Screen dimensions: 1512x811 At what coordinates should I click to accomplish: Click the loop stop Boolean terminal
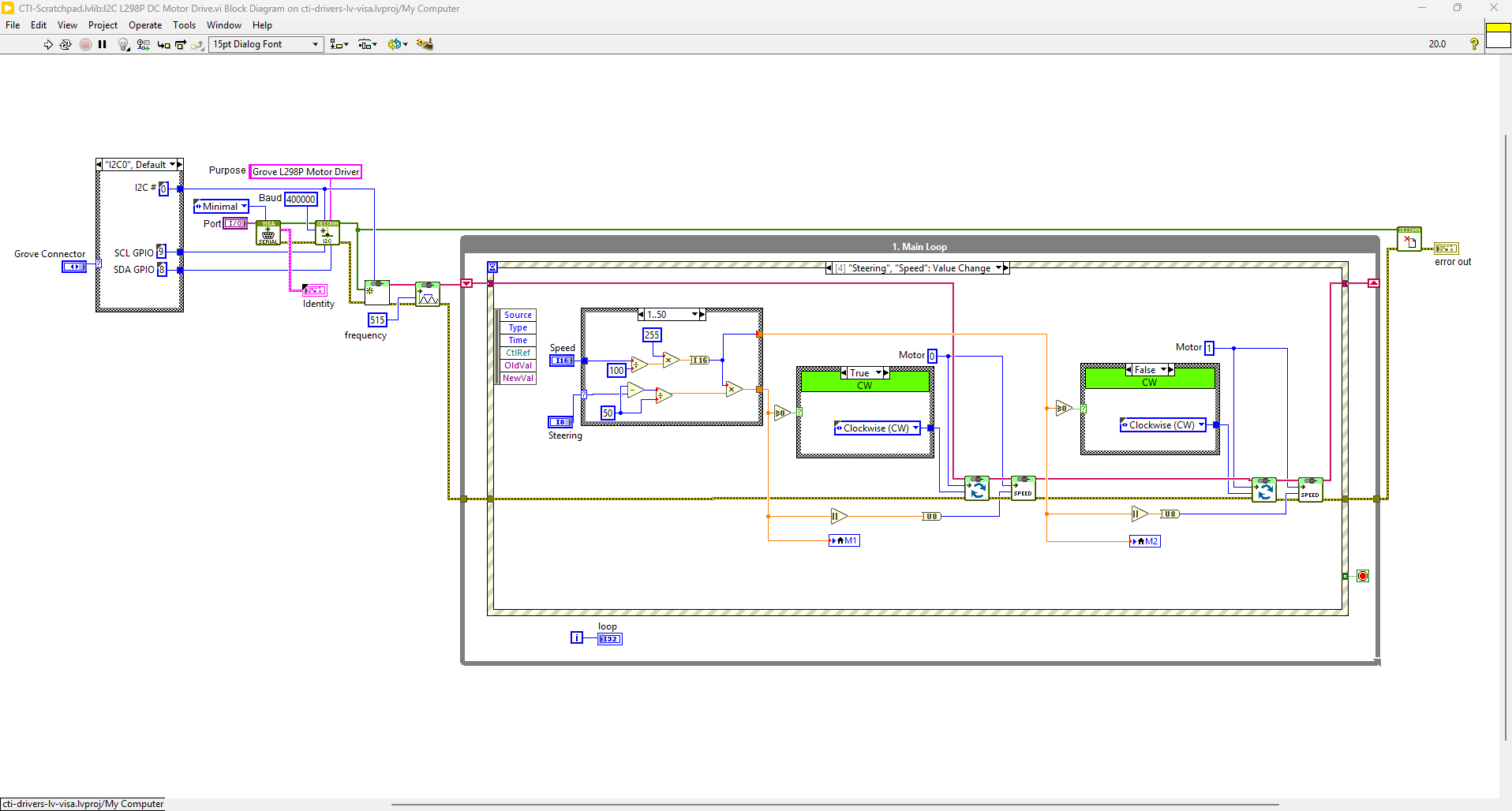(x=1362, y=576)
